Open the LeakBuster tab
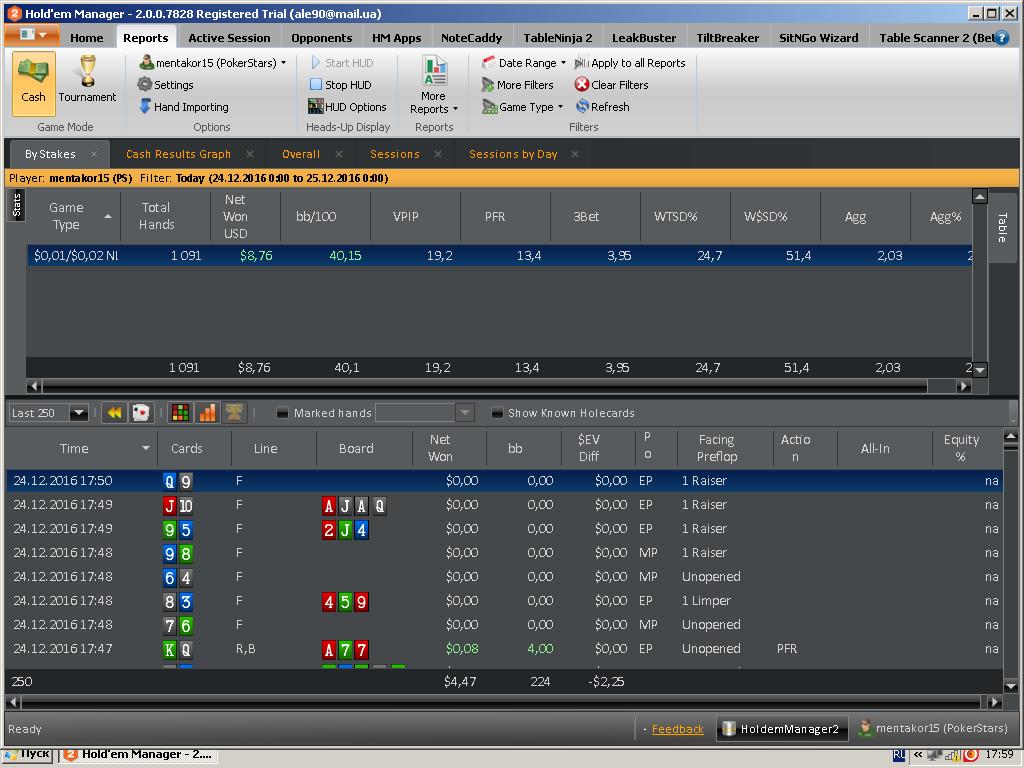 (644, 38)
